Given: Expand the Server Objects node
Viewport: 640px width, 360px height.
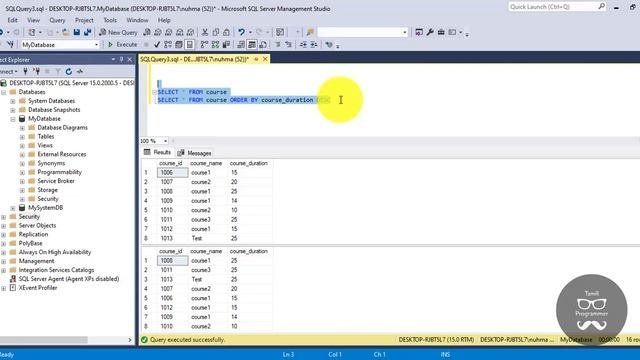Looking at the screenshot, I should click(4, 226).
